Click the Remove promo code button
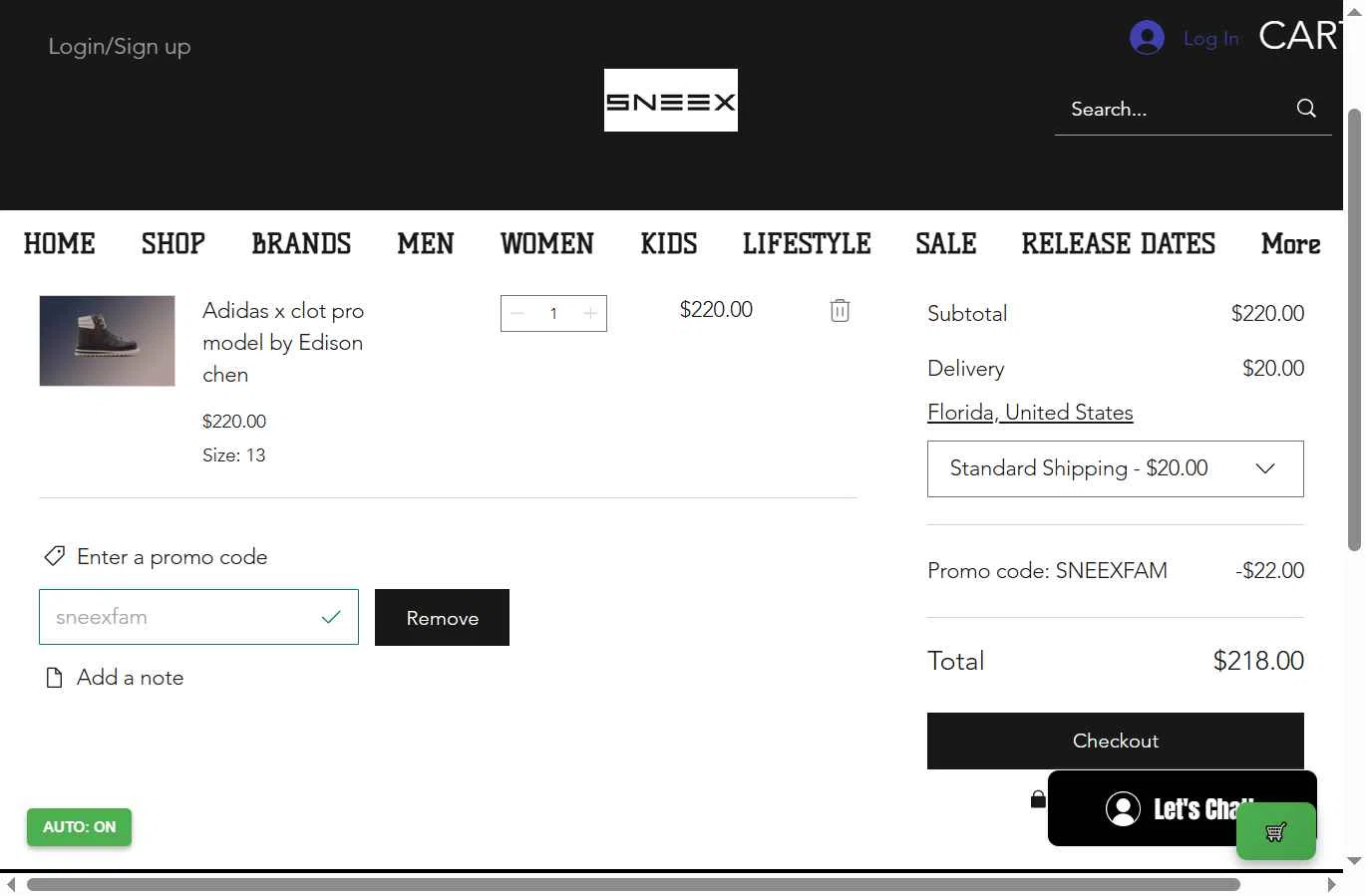This screenshot has height=896, width=1366. point(442,617)
